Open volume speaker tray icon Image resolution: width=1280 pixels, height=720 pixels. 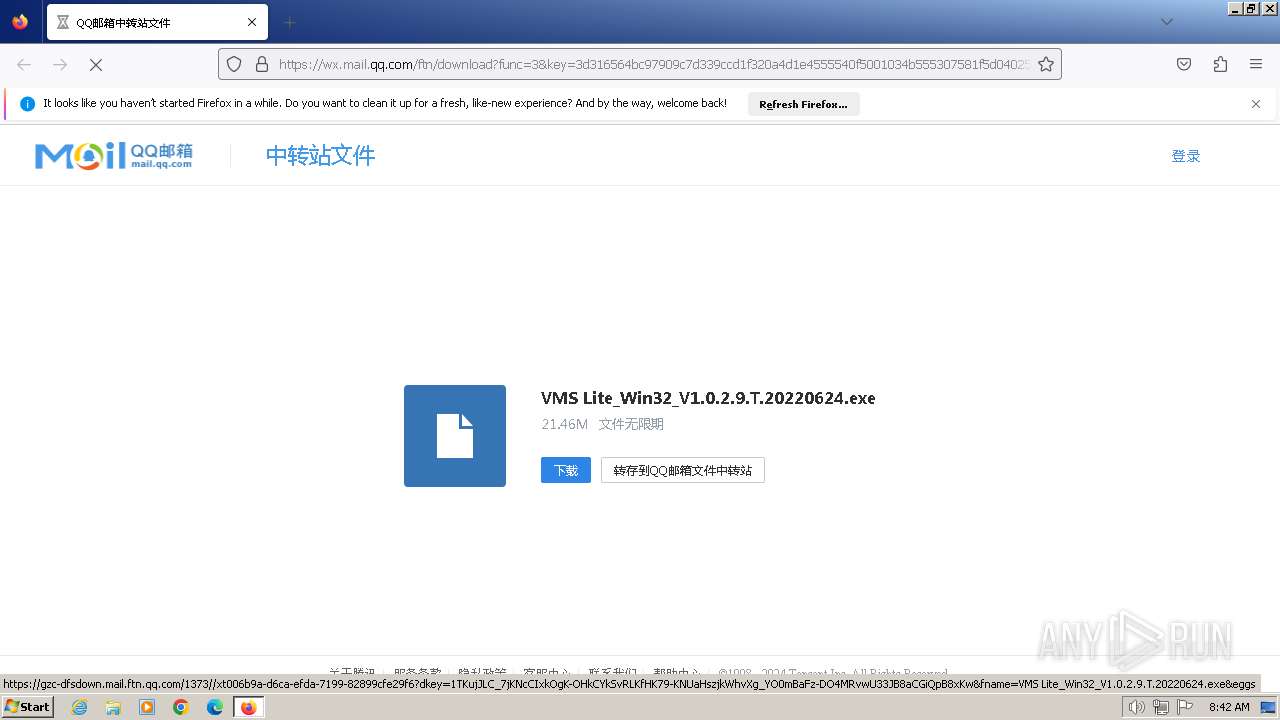(1136, 707)
